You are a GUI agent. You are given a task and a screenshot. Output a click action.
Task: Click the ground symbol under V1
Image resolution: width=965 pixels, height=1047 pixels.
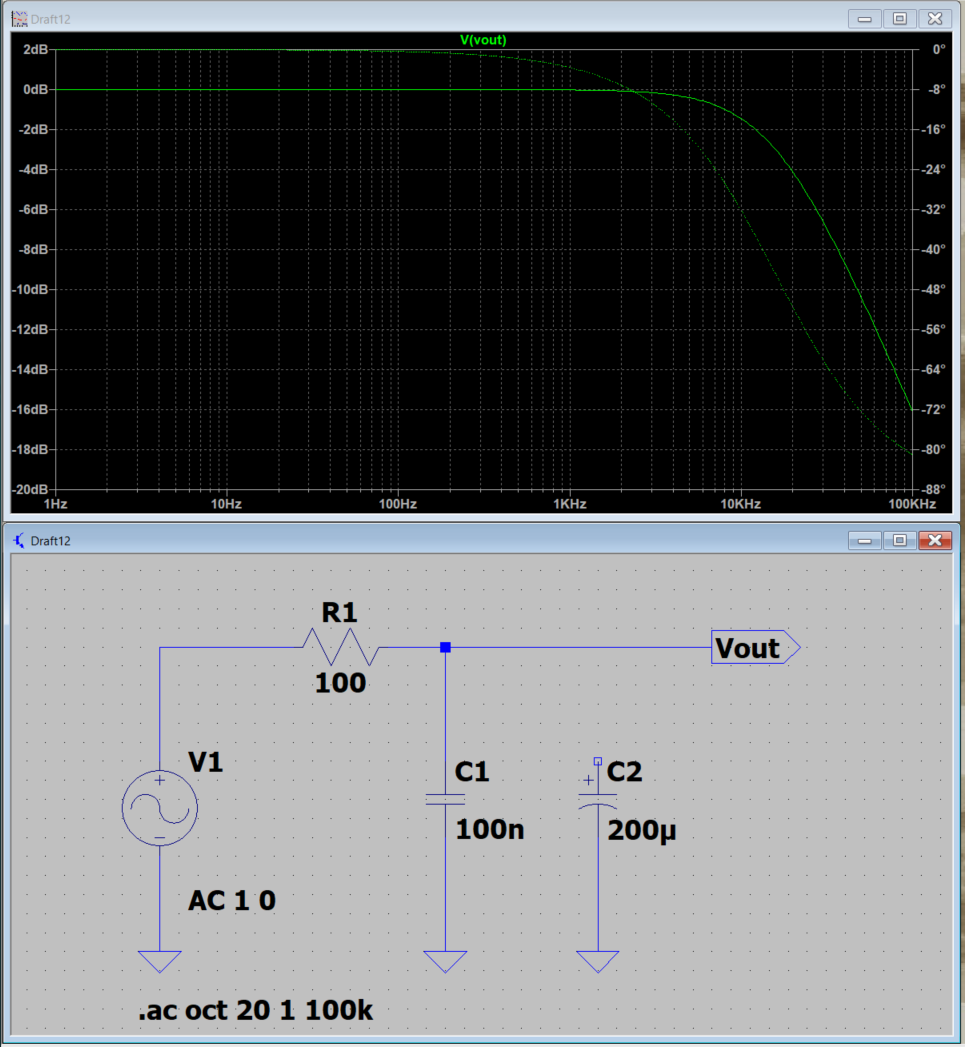(160, 962)
